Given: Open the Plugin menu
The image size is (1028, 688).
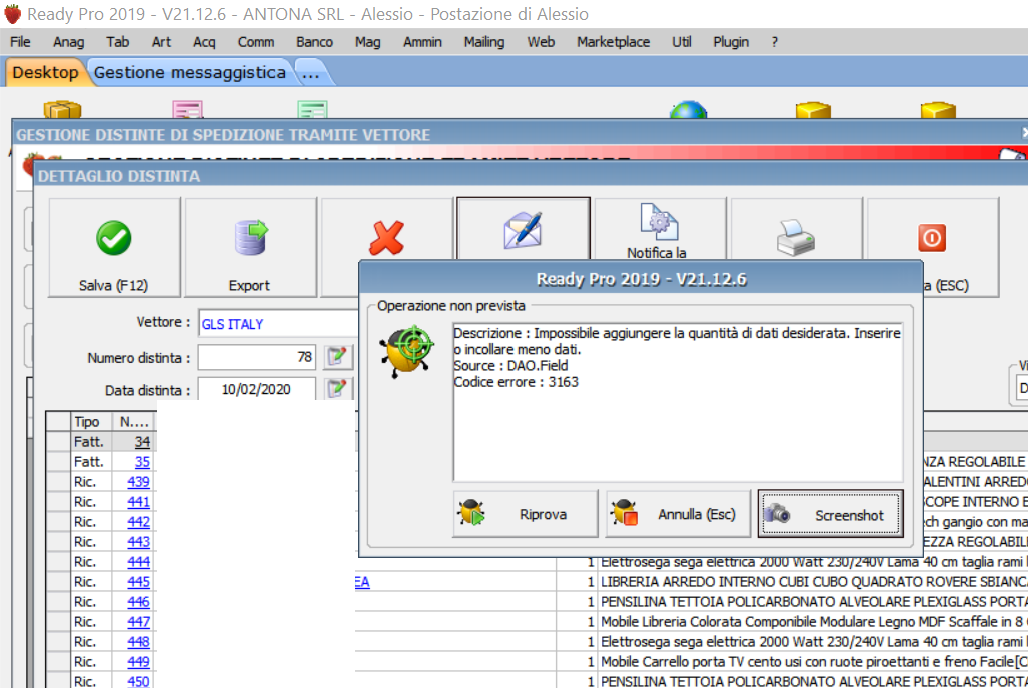Looking at the screenshot, I should [x=731, y=42].
